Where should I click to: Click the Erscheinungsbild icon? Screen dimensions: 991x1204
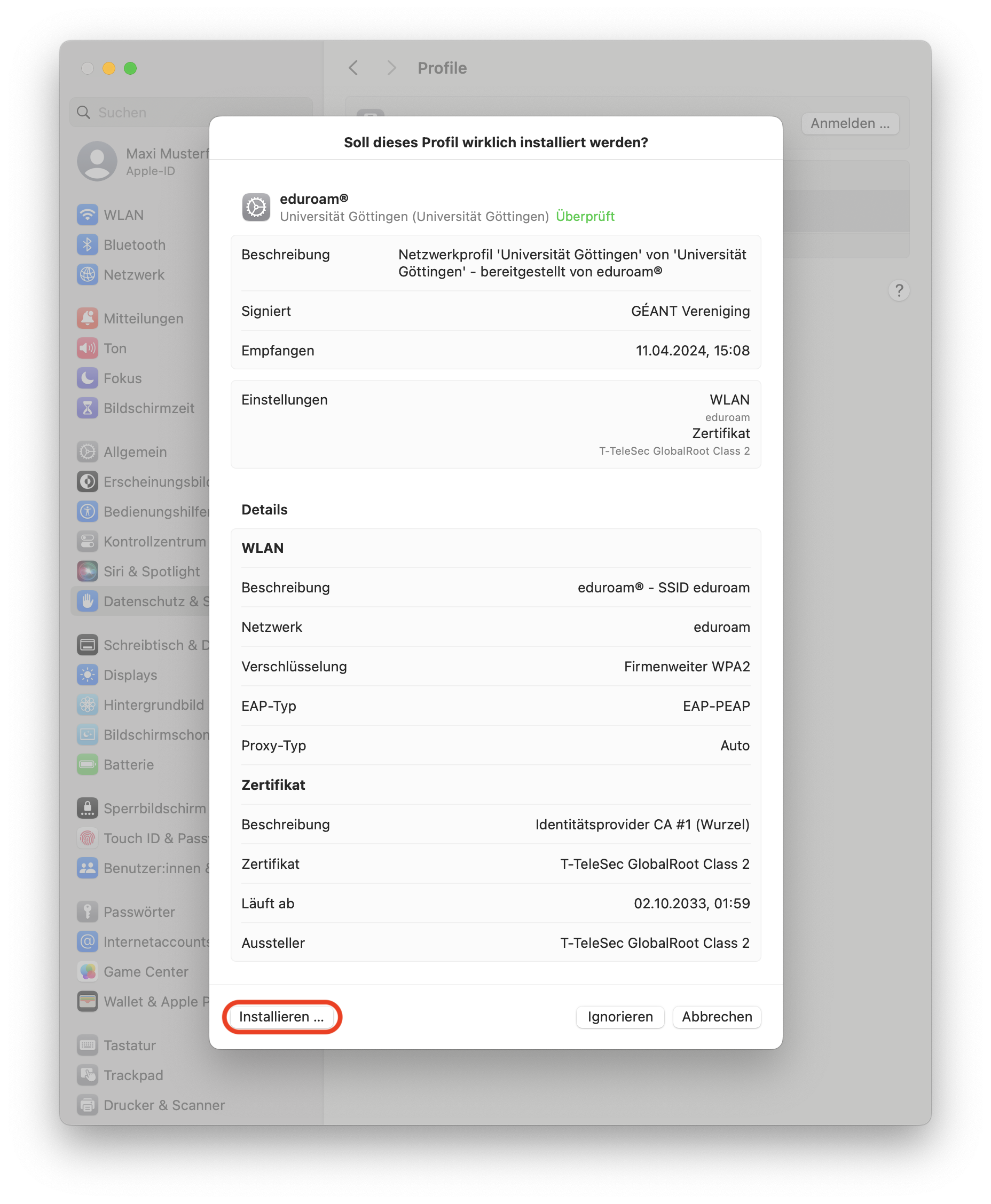(x=88, y=481)
